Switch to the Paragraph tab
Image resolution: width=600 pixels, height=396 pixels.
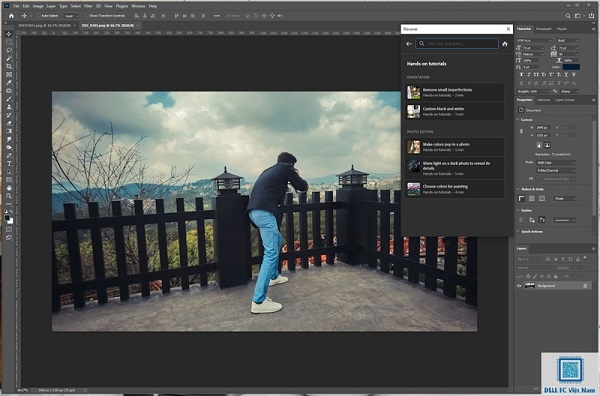click(544, 29)
